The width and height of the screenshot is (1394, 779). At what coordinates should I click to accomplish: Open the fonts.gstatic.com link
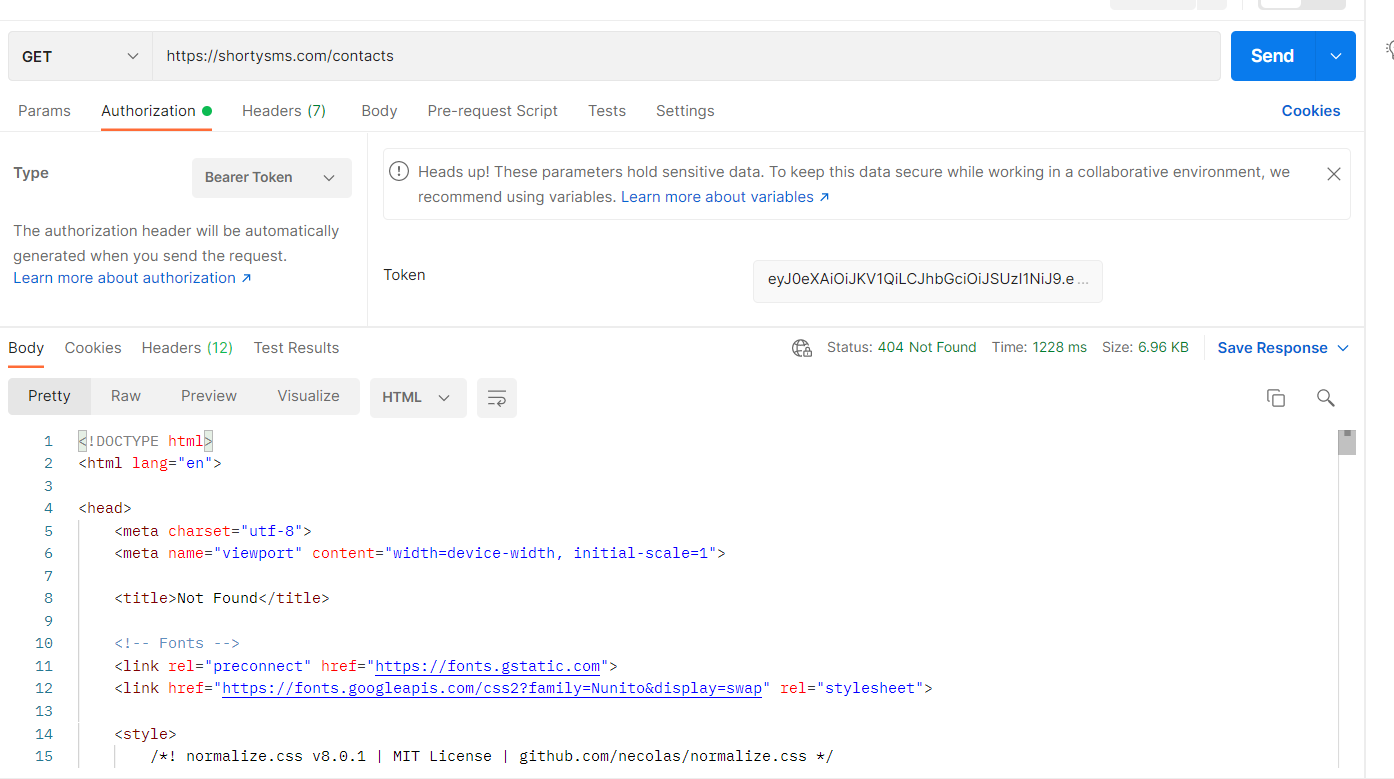click(x=487, y=666)
